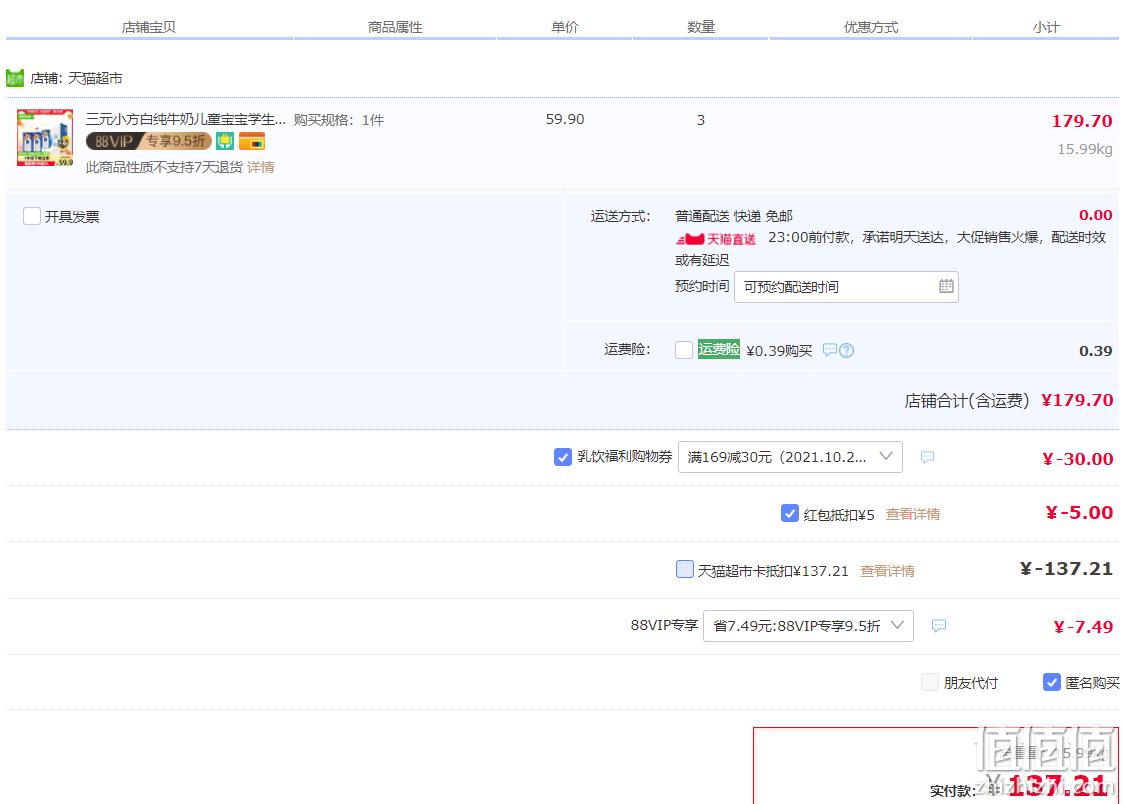Click the 商品属性 column header
This screenshot has height=804, width=1124.
point(395,27)
